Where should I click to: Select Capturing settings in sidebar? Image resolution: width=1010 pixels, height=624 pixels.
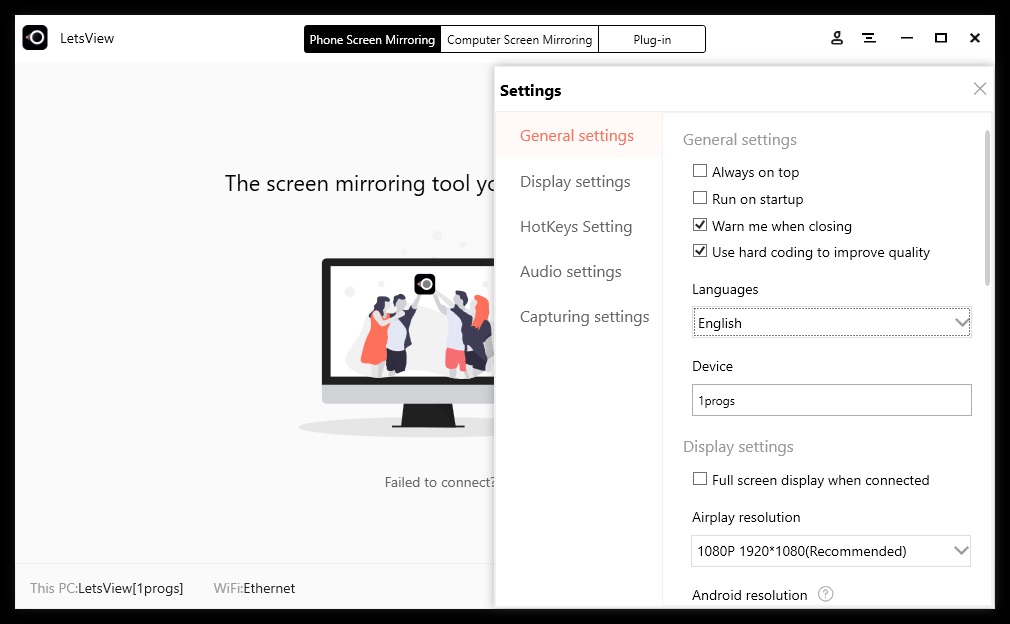point(584,317)
